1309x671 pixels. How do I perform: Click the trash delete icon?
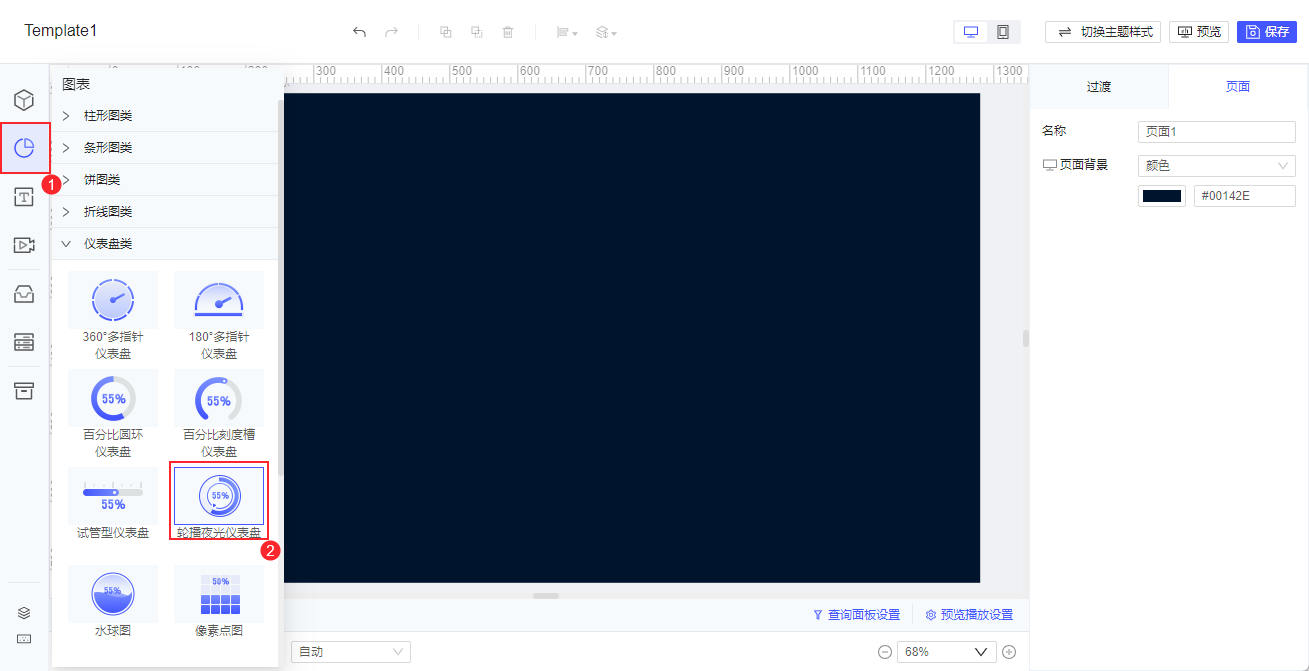[x=508, y=32]
